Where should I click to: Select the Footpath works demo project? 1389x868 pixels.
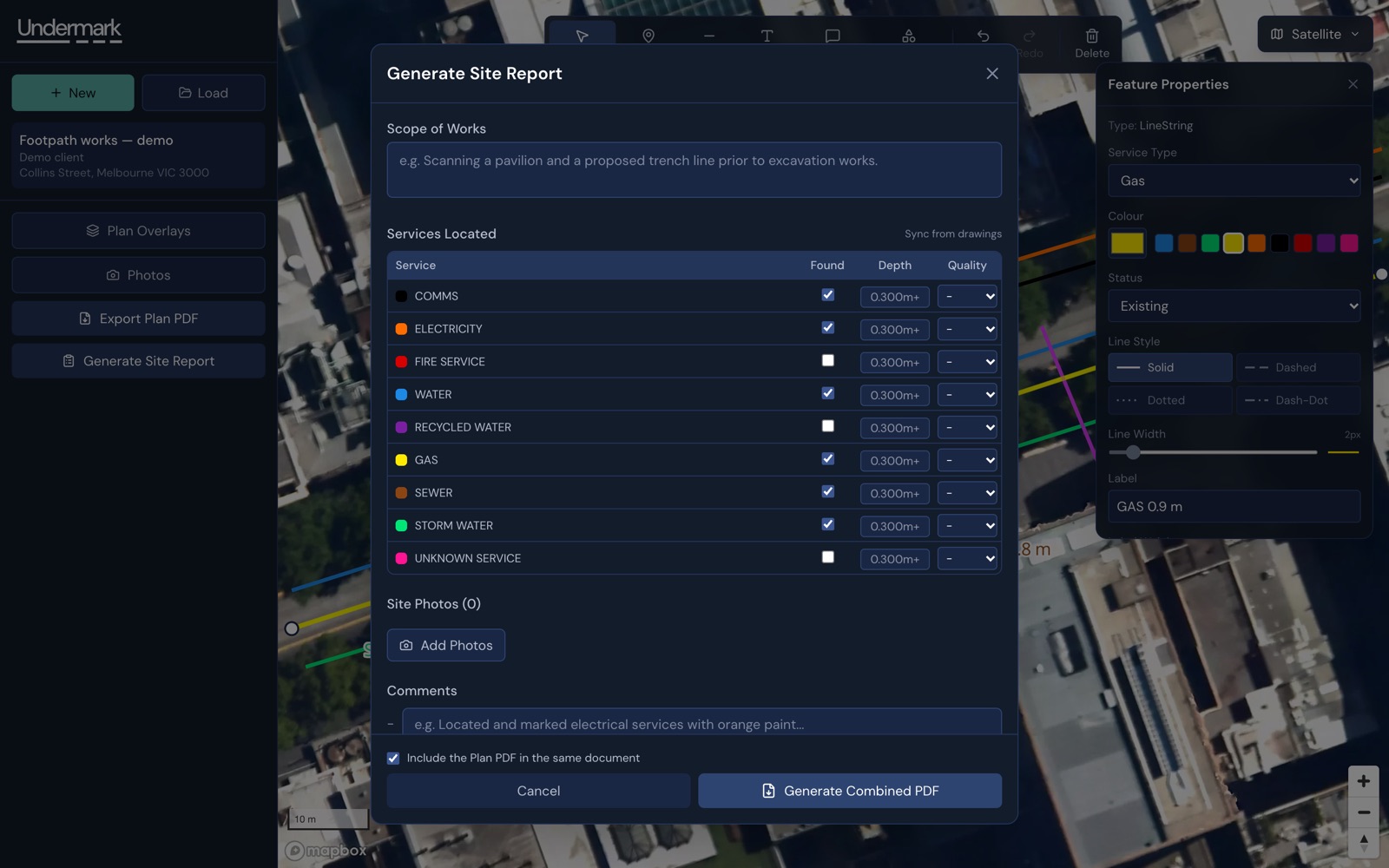tap(138, 155)
